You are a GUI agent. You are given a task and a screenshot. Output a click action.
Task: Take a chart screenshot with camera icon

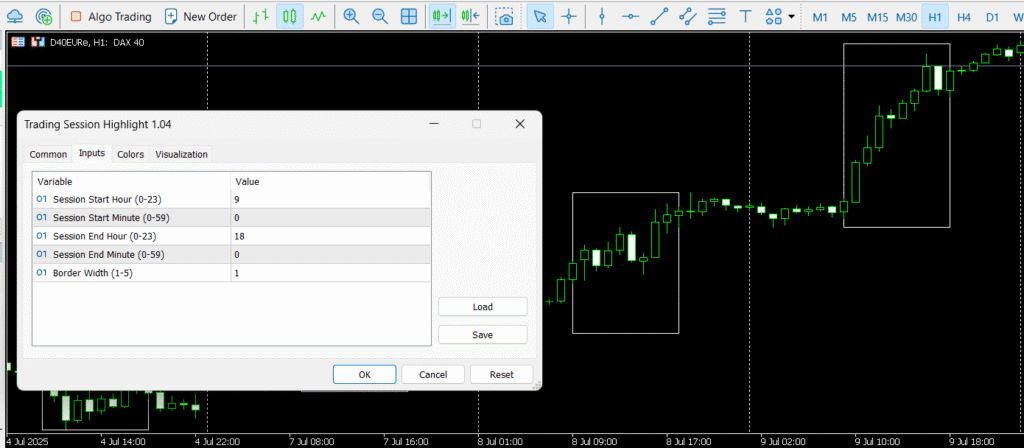[506, 17]
